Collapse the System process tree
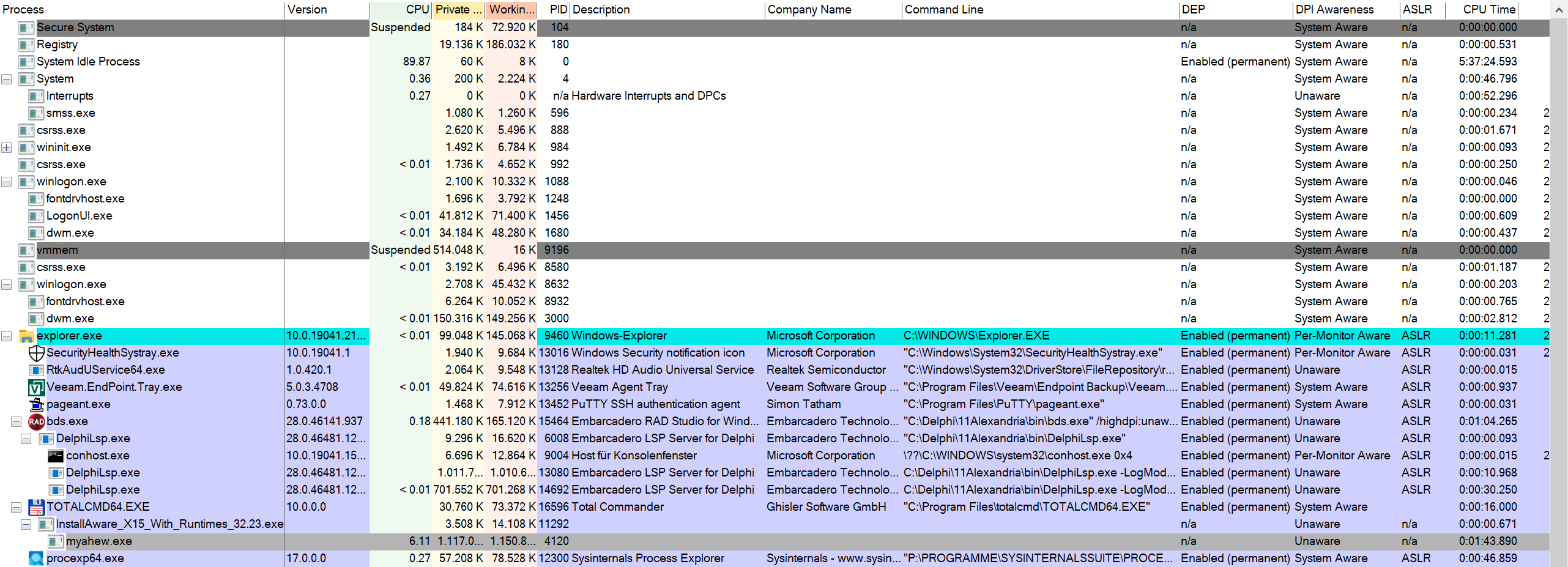 [x=7, y=79]
